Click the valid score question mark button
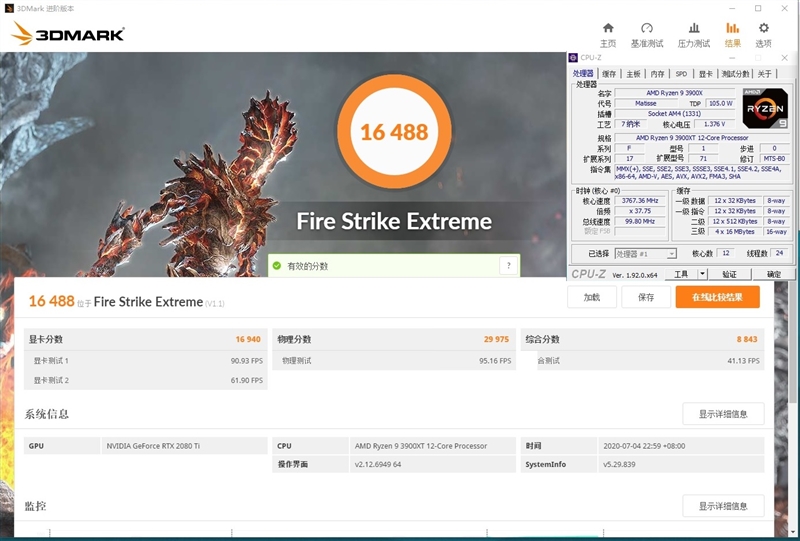 (x=508, y=265)
